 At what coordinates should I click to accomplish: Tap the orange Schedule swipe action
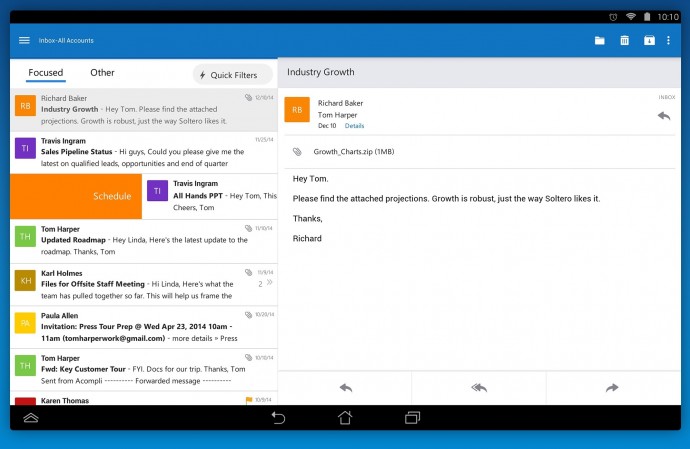pyautogui.click(x=76, y=196)
